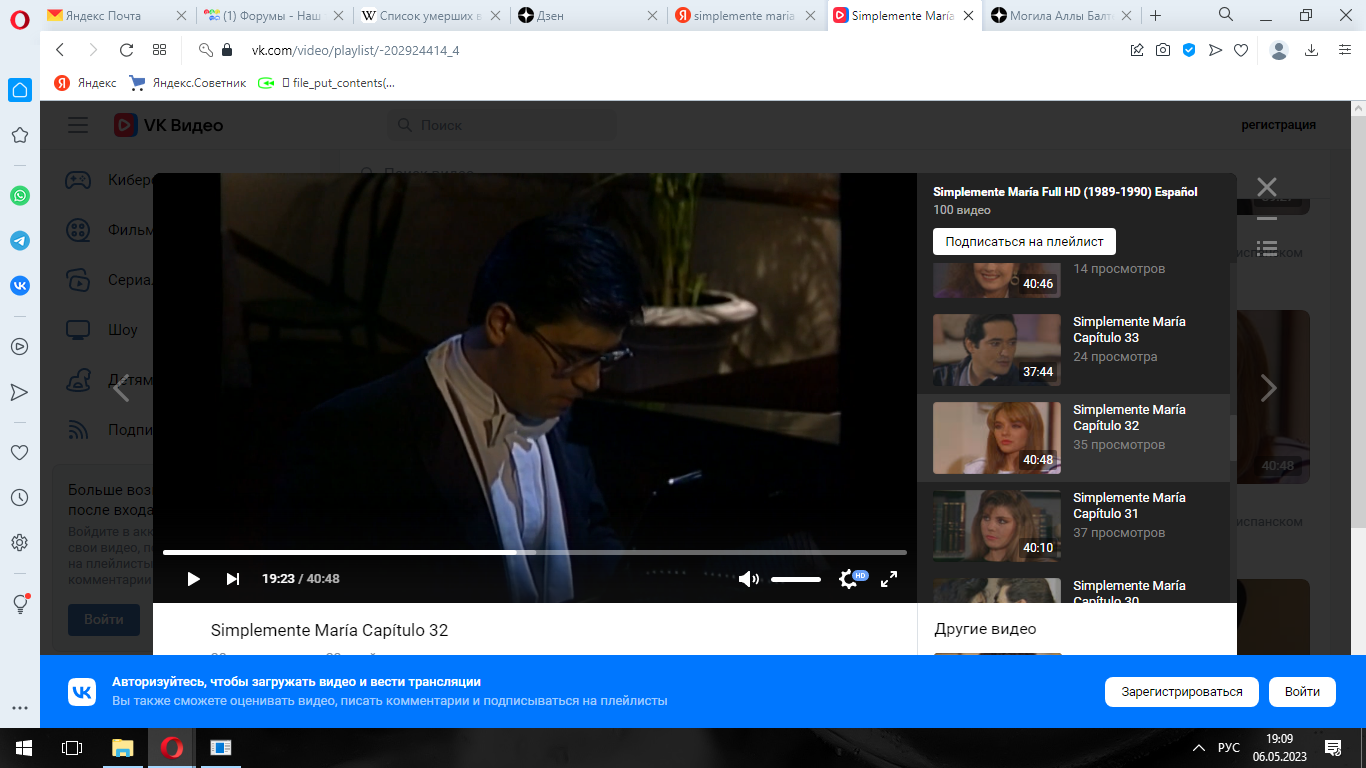Open Opera profile account icon
1366x768 pixels.
coord(1278,50)
